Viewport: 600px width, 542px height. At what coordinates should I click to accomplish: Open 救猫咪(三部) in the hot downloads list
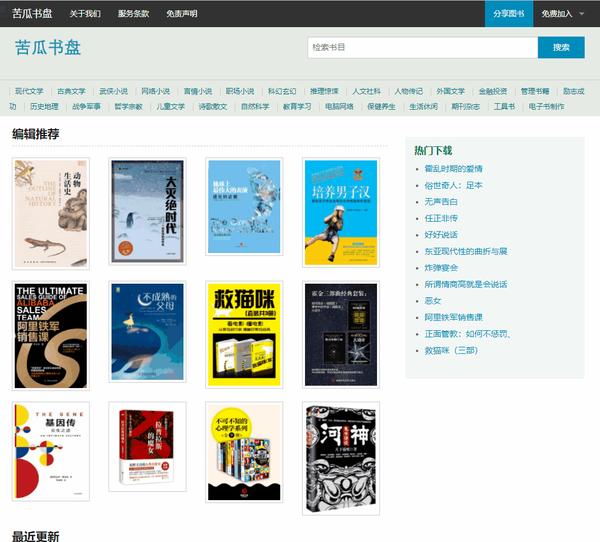[451, 350]
